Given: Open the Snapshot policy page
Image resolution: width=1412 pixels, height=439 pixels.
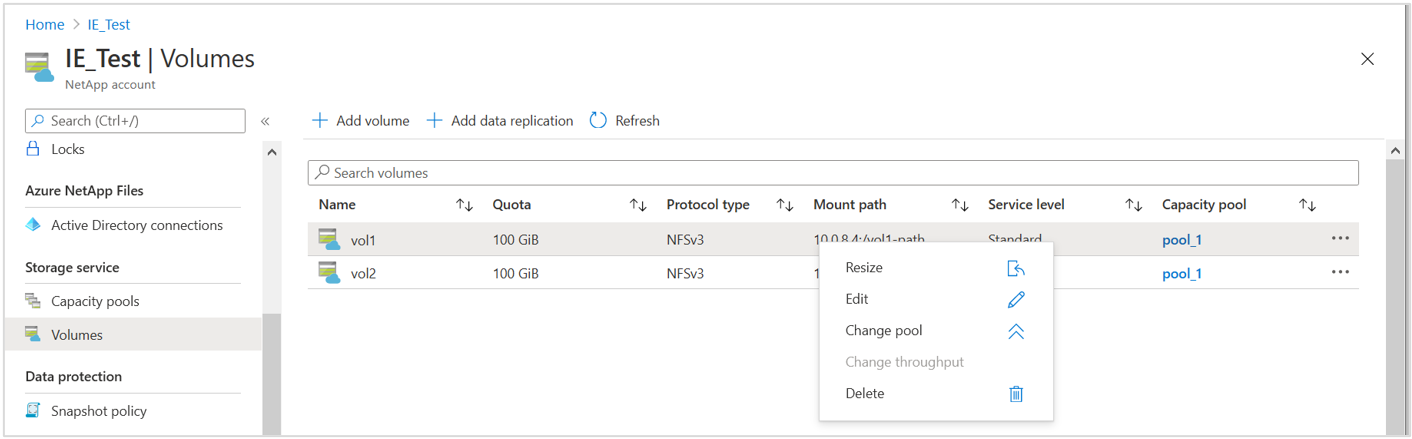Looking at the screenshot, I should coord(98,411).
